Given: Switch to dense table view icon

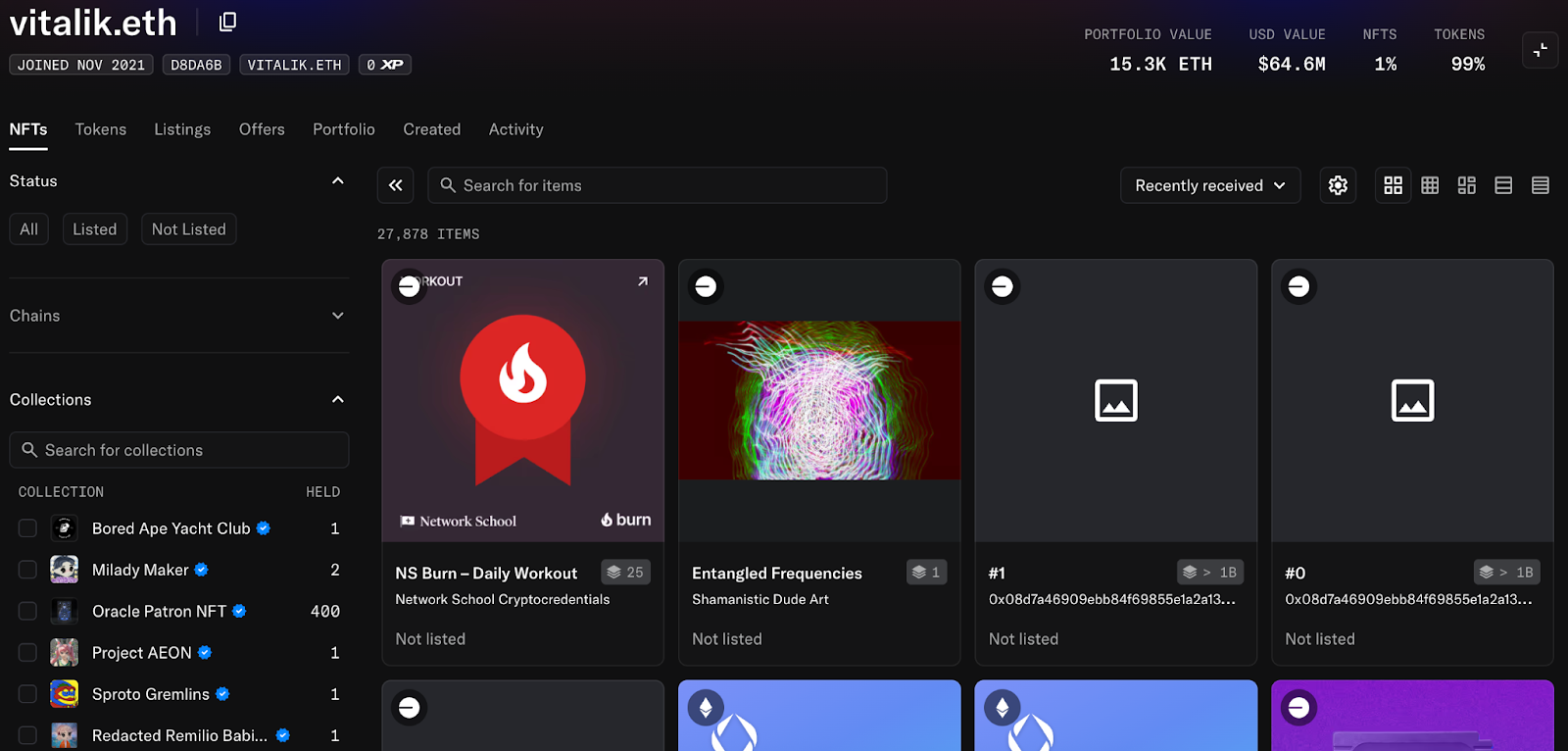Looking at the screenshot, I should point(1541,185).
